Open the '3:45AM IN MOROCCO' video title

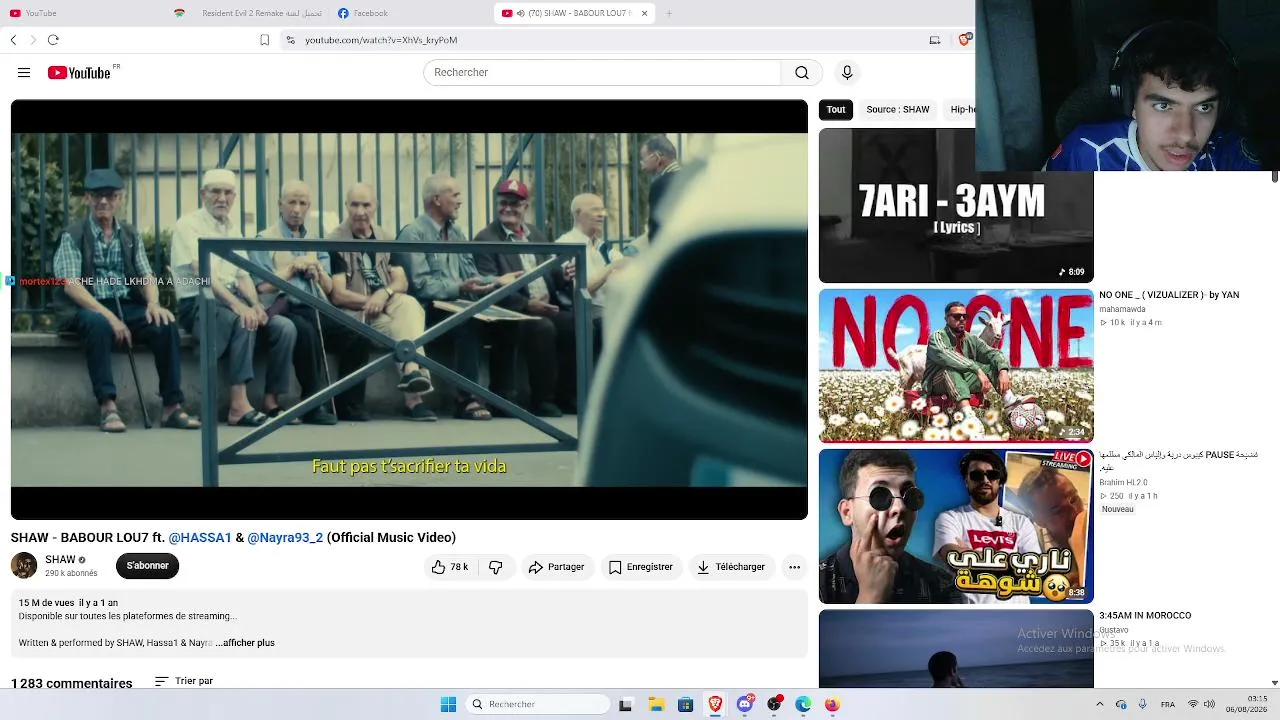pyautogui.click(x=1145, y=615)
